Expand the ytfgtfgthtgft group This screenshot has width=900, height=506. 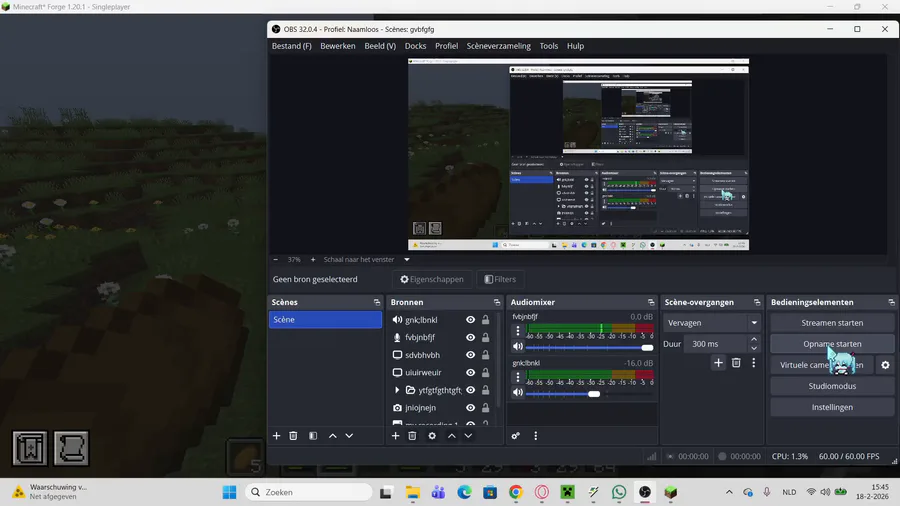click(x=397, y=390)
